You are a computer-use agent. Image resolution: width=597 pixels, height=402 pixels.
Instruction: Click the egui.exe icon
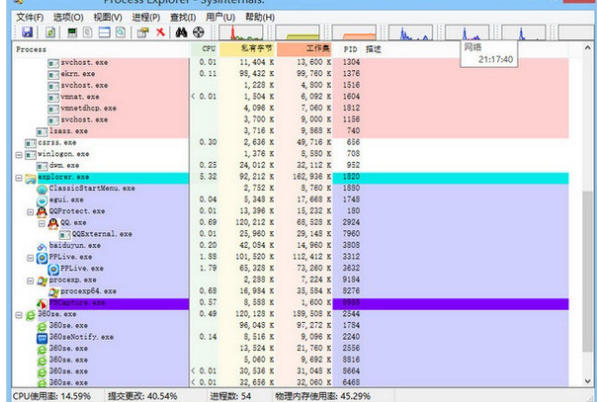pyautogui.click(x=42, y=201)
